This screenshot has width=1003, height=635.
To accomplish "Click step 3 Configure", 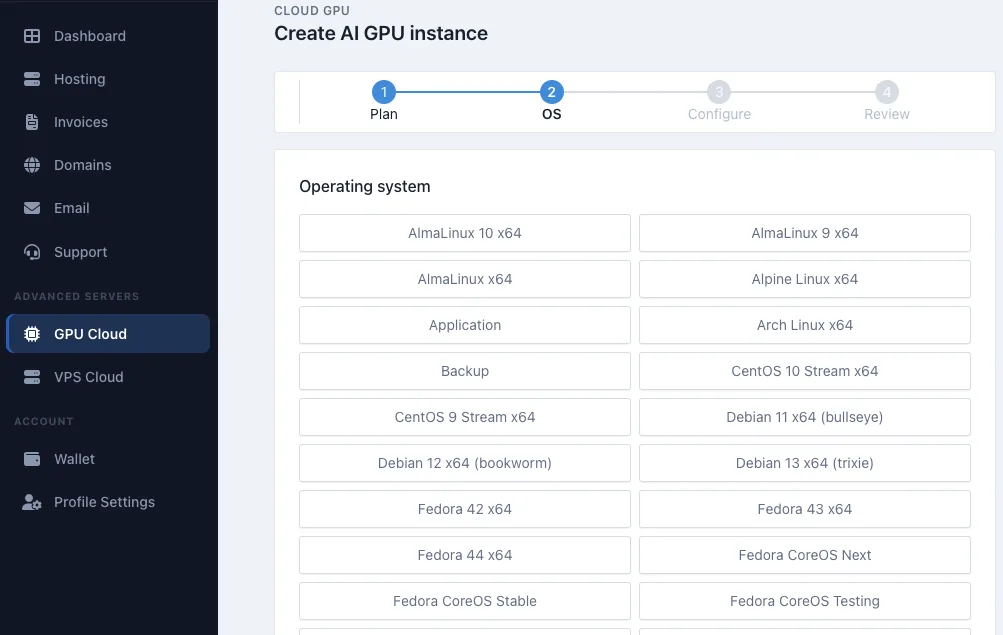I will click(719, 92).
